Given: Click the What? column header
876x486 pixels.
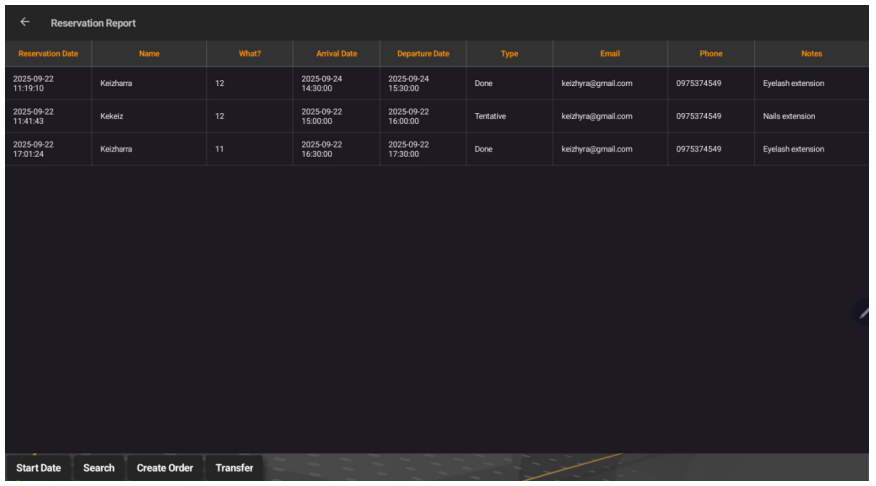Looking at the screenshot, I should click(x=249, y=53).
